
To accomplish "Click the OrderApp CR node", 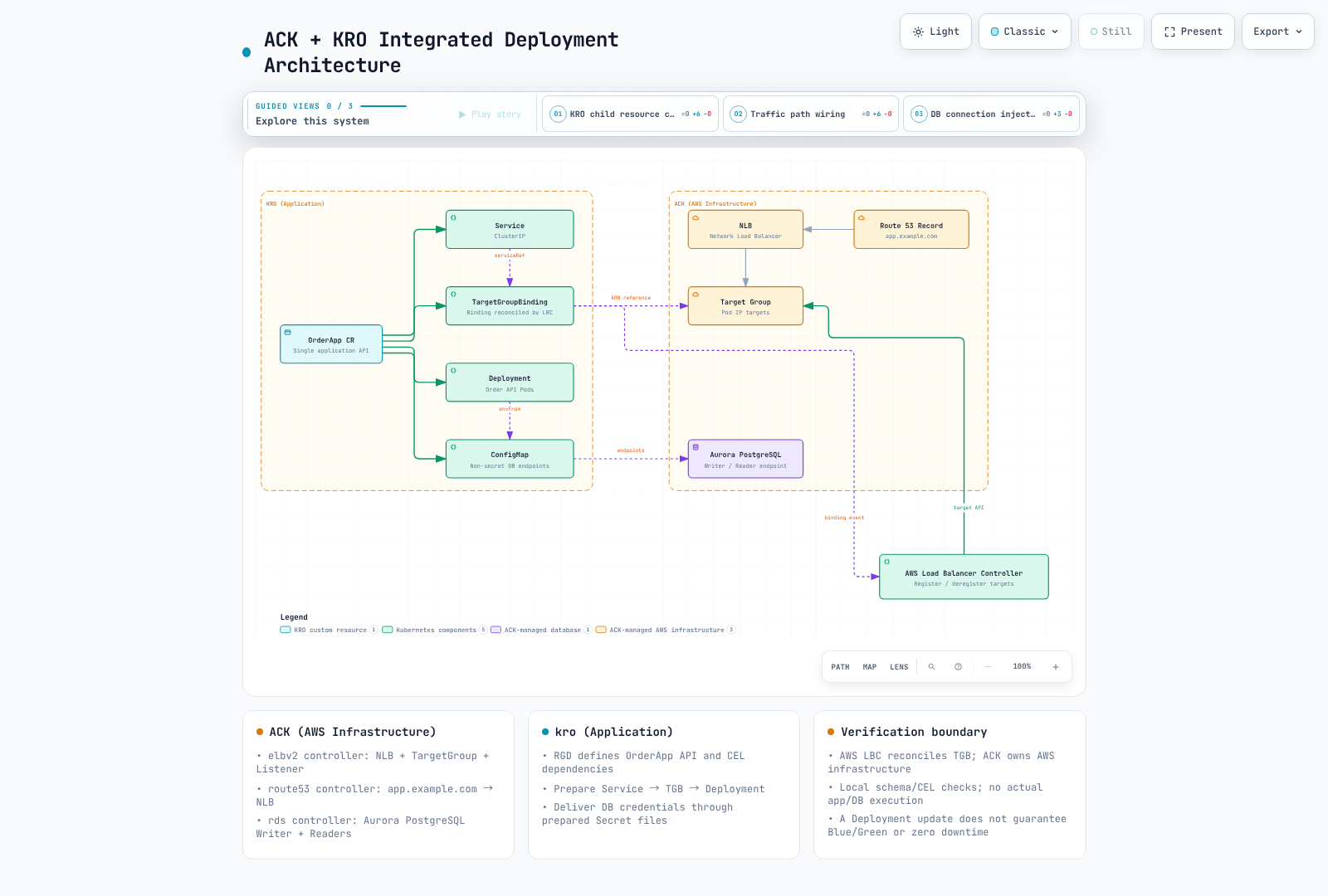I will 331,344.
